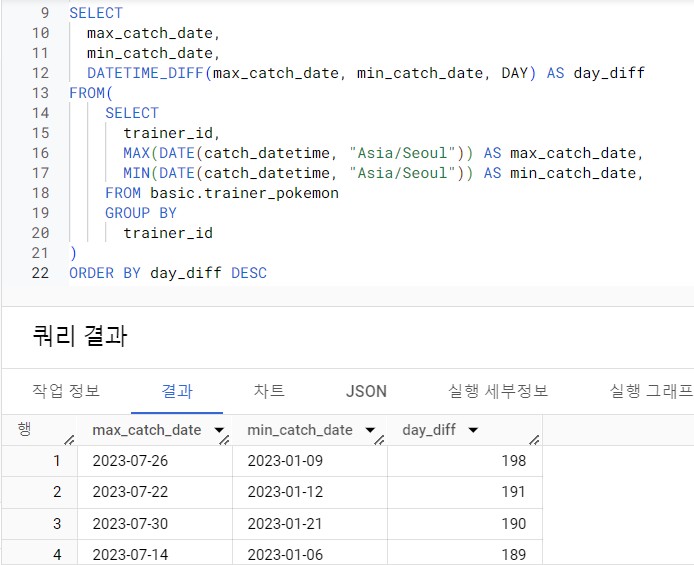Open the 차트 tab
This screenshot has height=565, width=694.
(x=269, y=391)
